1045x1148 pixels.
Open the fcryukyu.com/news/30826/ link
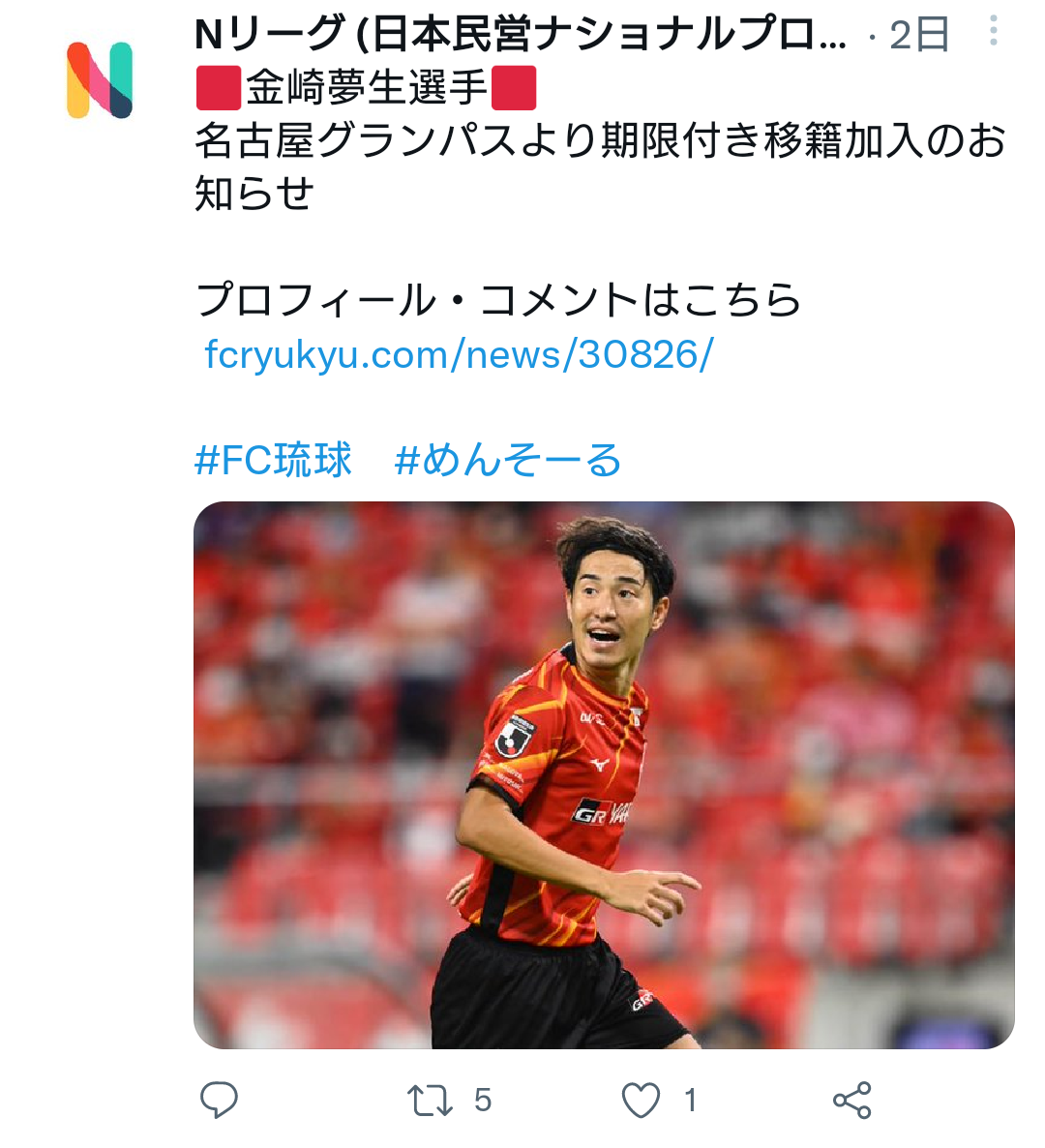pos(459,355)
